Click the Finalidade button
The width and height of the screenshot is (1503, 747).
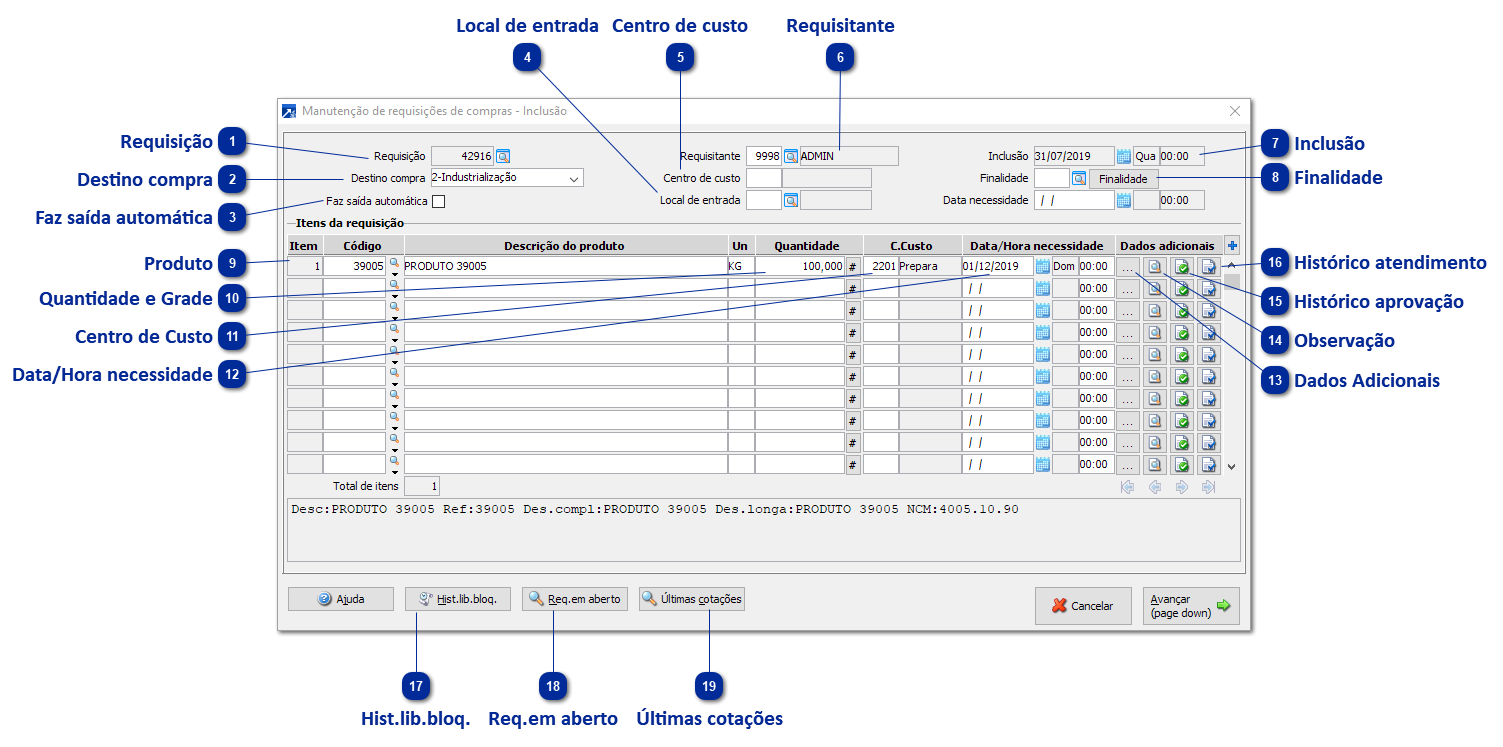[x=1124, y=178]
